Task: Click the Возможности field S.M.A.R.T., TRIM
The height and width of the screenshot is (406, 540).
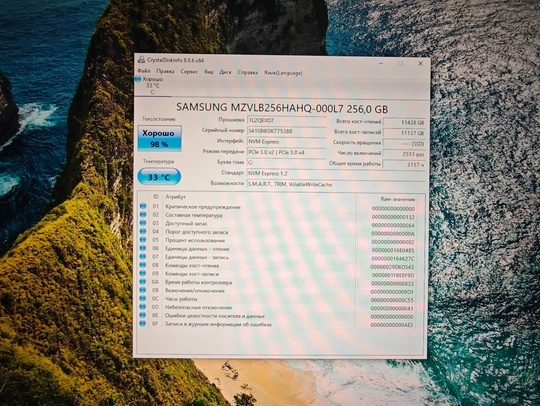Action: (x=336, y=184)
